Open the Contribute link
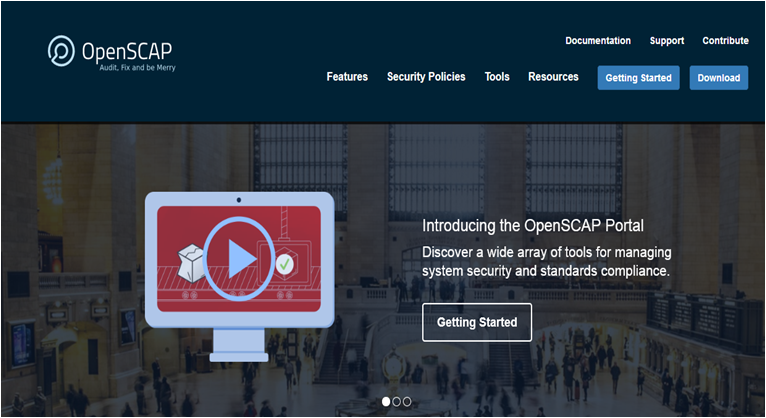This screenshot has height=418, width=766. tap(725, 41)
